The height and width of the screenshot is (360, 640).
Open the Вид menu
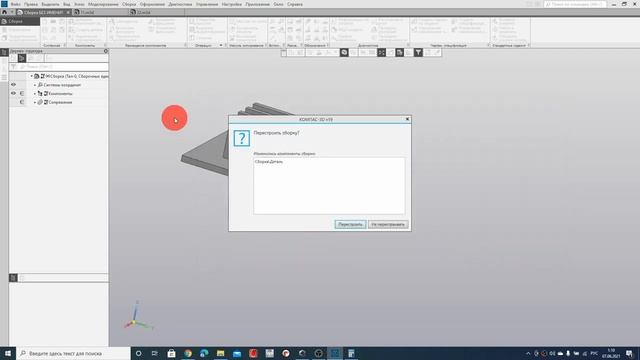67,4
